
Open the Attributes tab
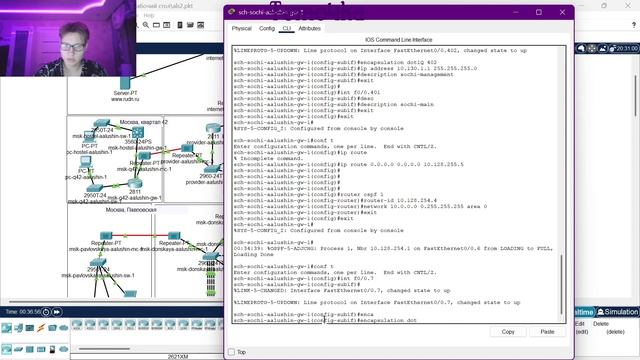(309, 29)
